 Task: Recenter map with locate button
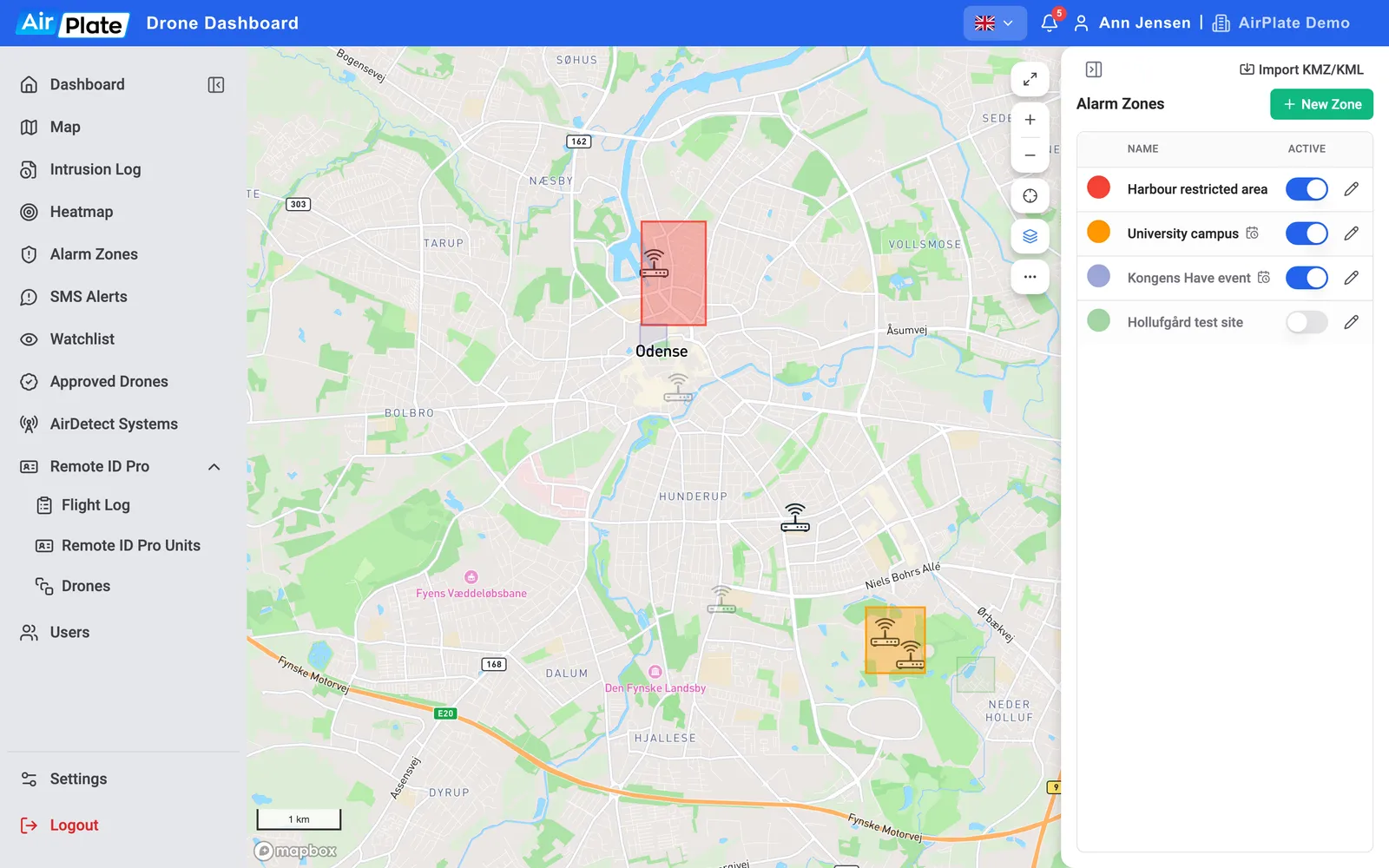1030,196
